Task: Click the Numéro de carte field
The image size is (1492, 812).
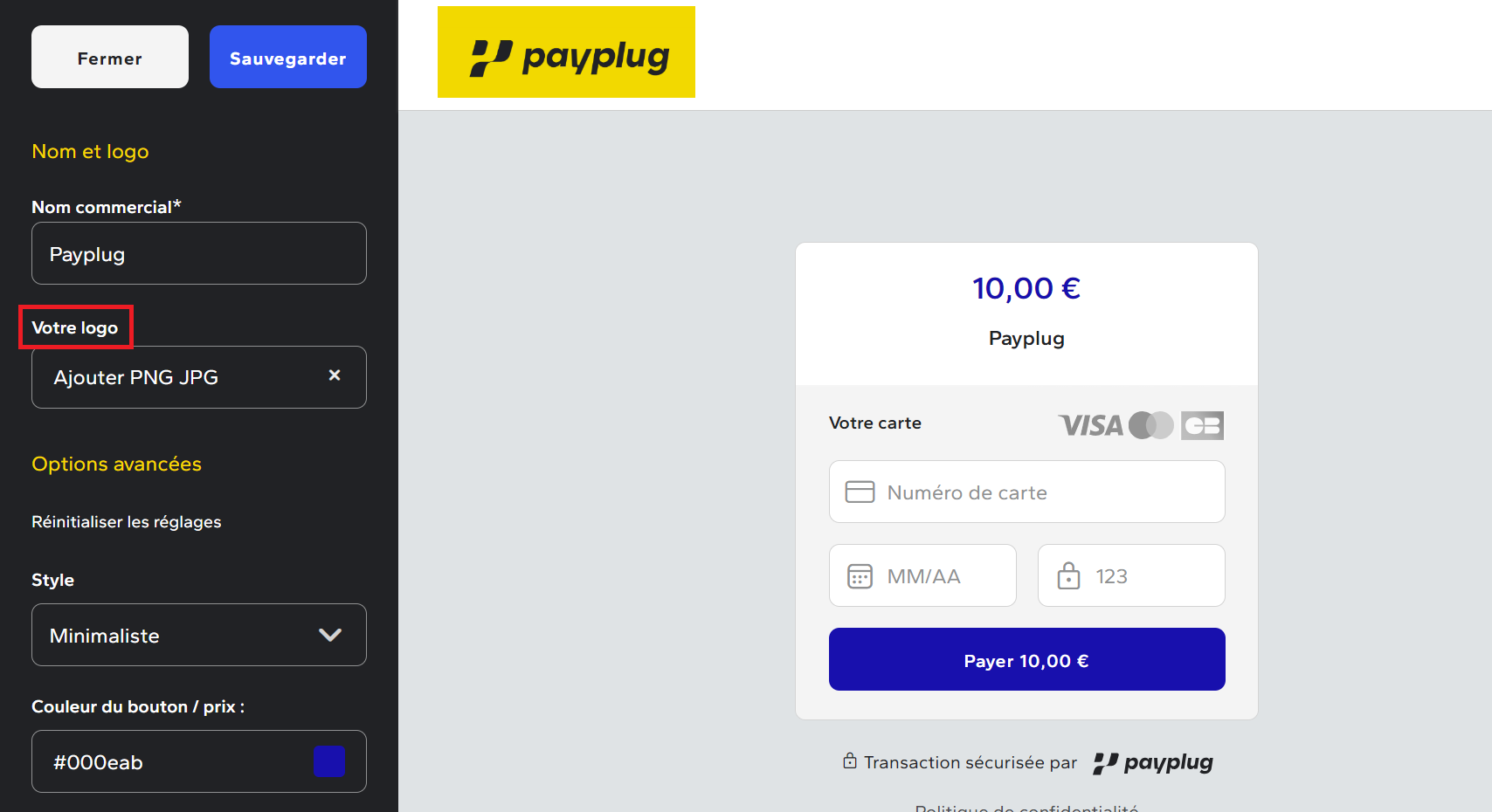Action: pos(1026,492)
